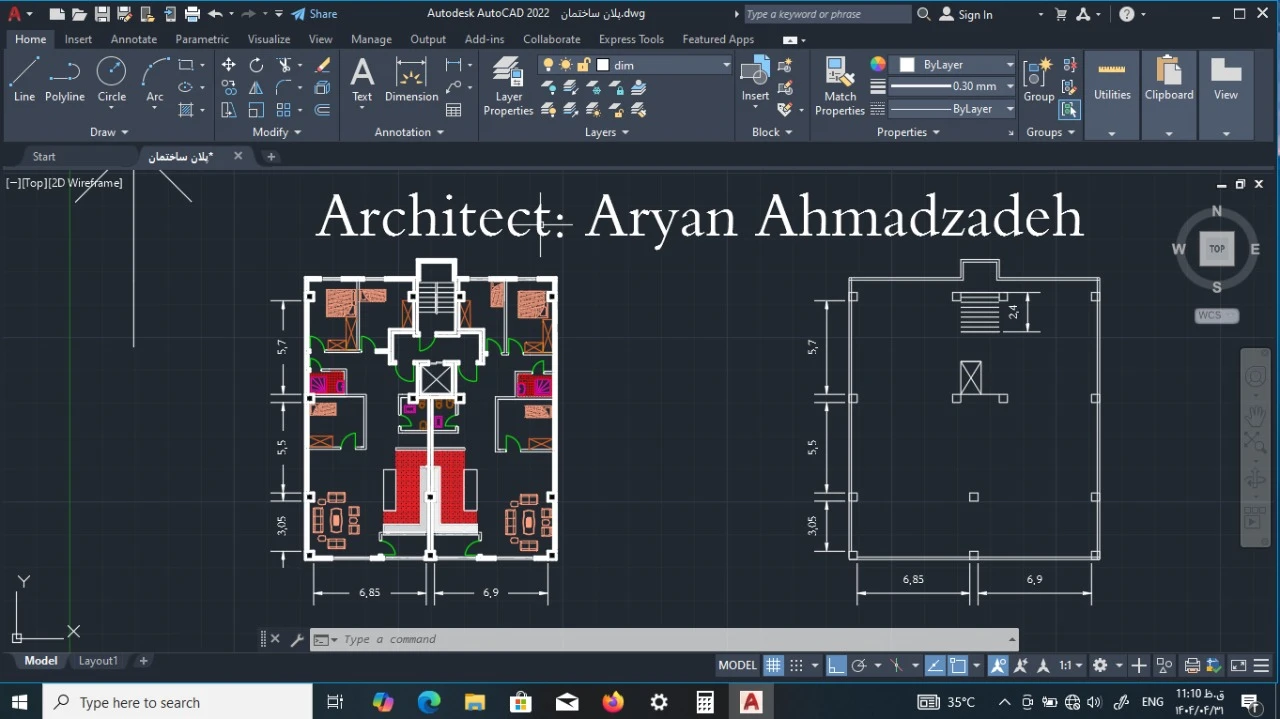Click Sign In in title bar
Screen dimensions: 1280x719
[966, 14]
